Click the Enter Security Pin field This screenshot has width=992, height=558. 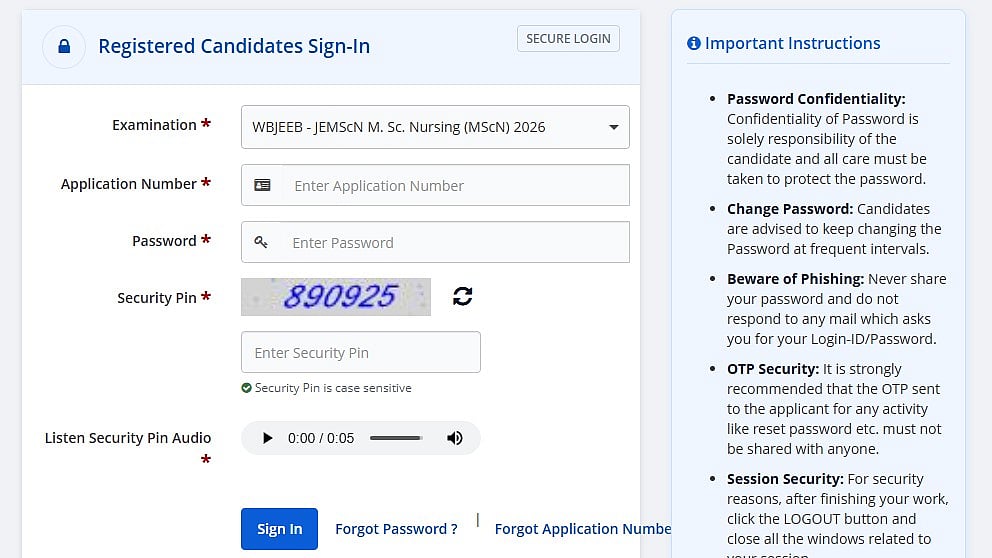[x=361, y=353]
